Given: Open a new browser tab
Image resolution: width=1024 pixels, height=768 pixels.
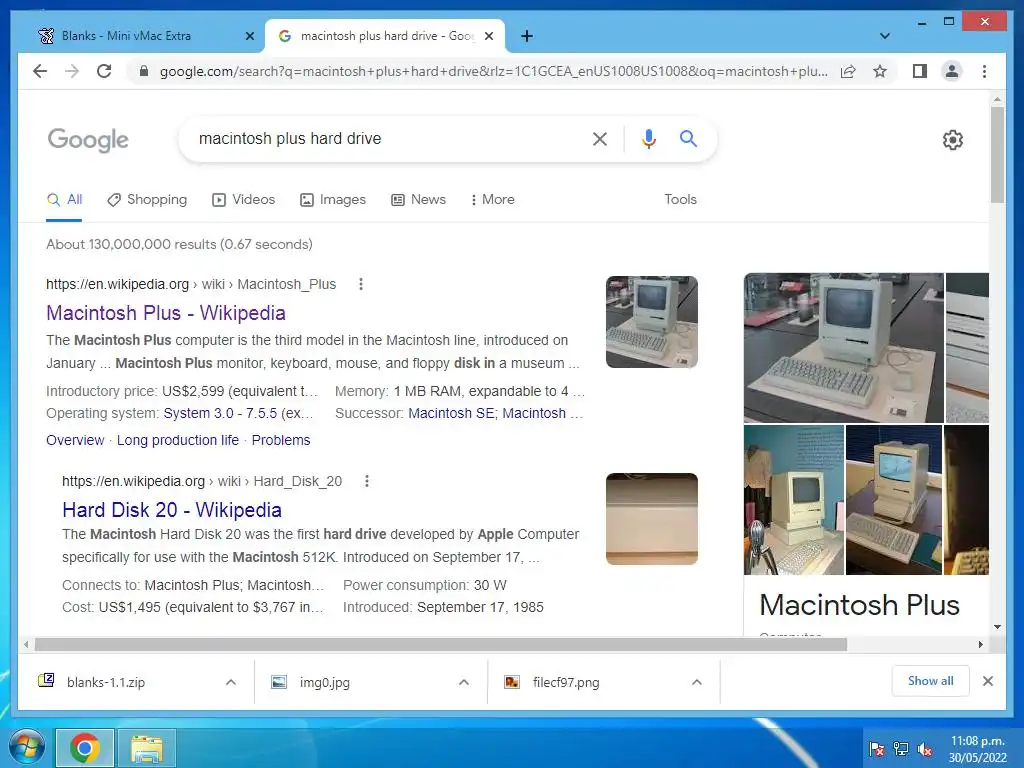Looking at the screenshot, I should click(527, 36).
